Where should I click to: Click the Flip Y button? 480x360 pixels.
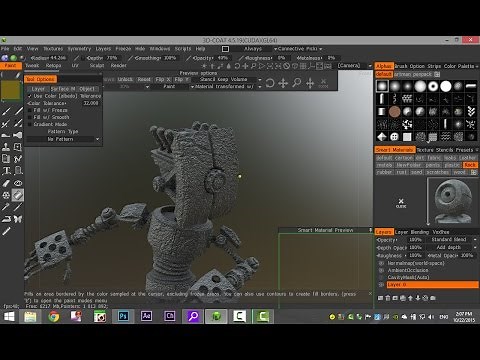pos(182,79)
